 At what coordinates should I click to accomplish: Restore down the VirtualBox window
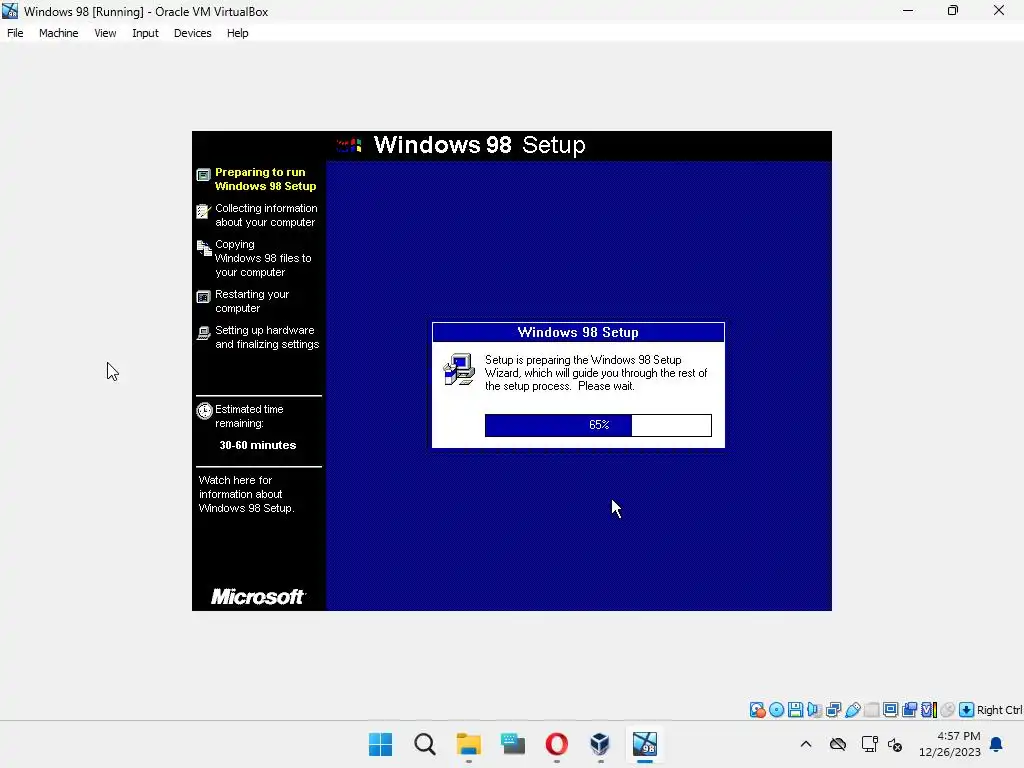tap(953, 10)
